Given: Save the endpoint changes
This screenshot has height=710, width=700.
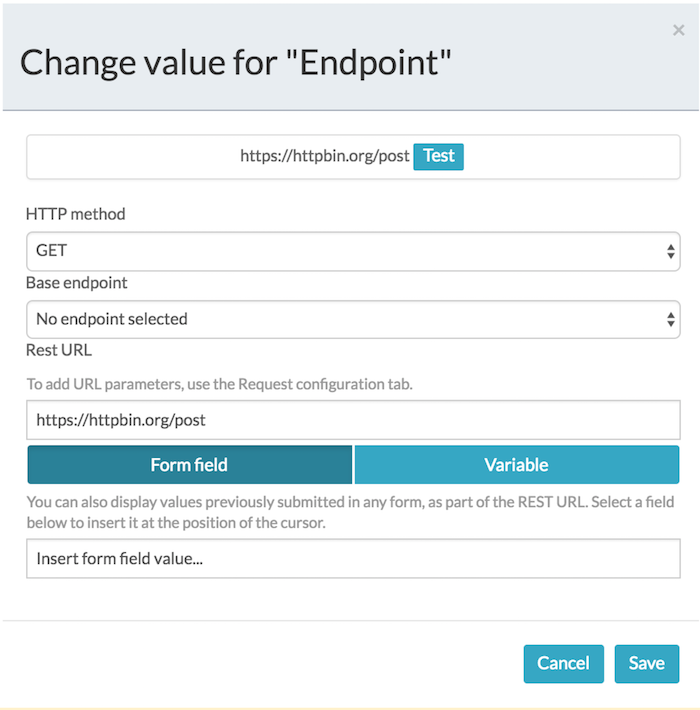Looking at the screenshot, I should tap(646, 663).
